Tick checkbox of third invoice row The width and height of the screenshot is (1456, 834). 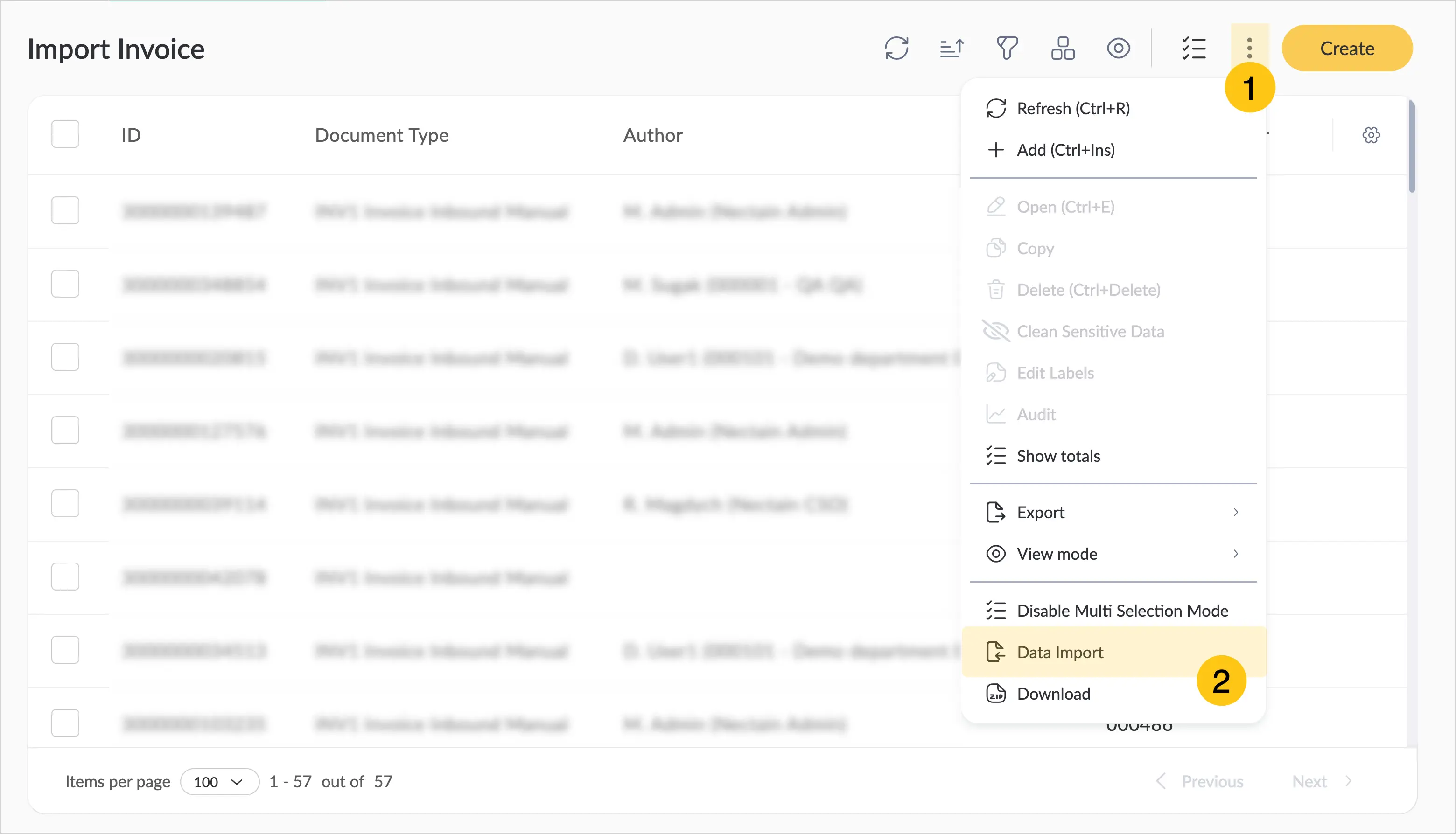[x=65, y=357]
